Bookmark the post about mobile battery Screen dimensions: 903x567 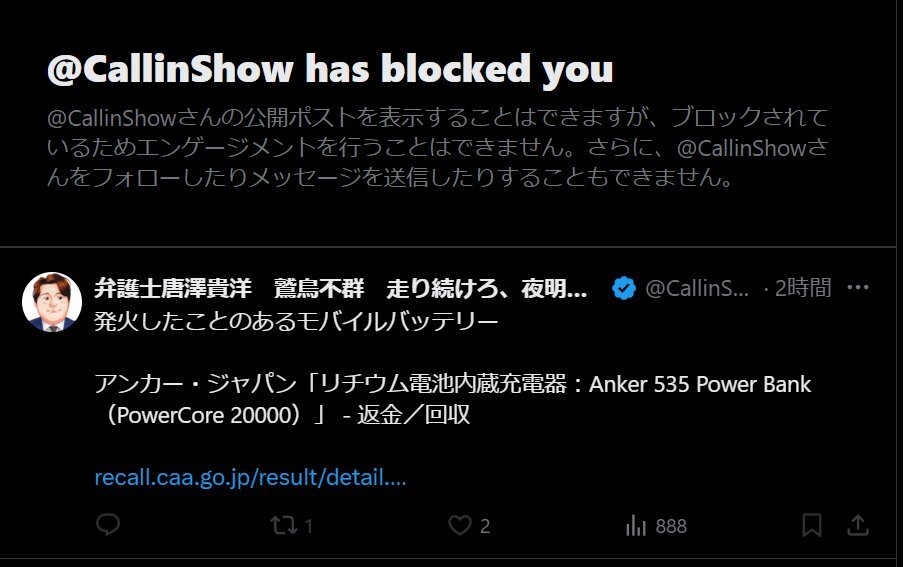tap(812, 525)
